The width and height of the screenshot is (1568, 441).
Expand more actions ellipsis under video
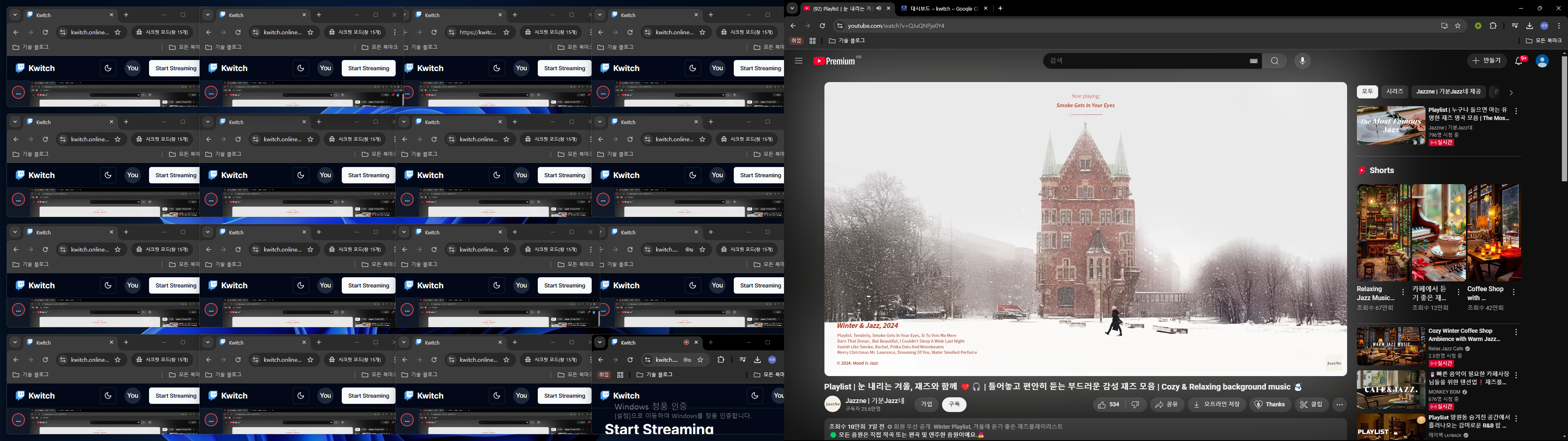click(1339, 404)
